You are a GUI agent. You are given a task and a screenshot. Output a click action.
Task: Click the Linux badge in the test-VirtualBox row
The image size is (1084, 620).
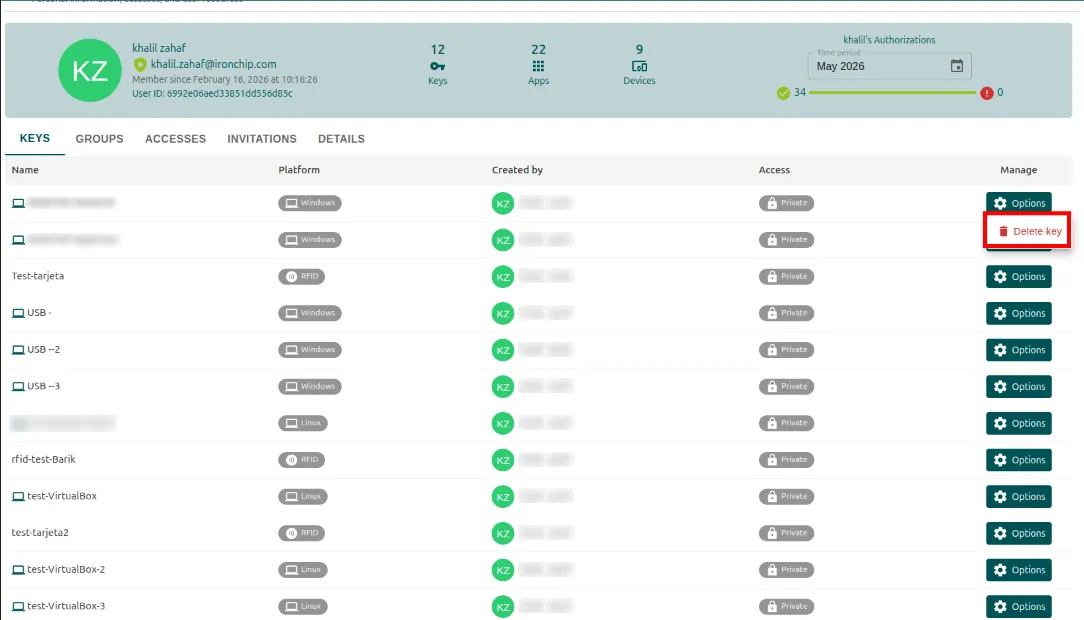(x=303, y=496)
